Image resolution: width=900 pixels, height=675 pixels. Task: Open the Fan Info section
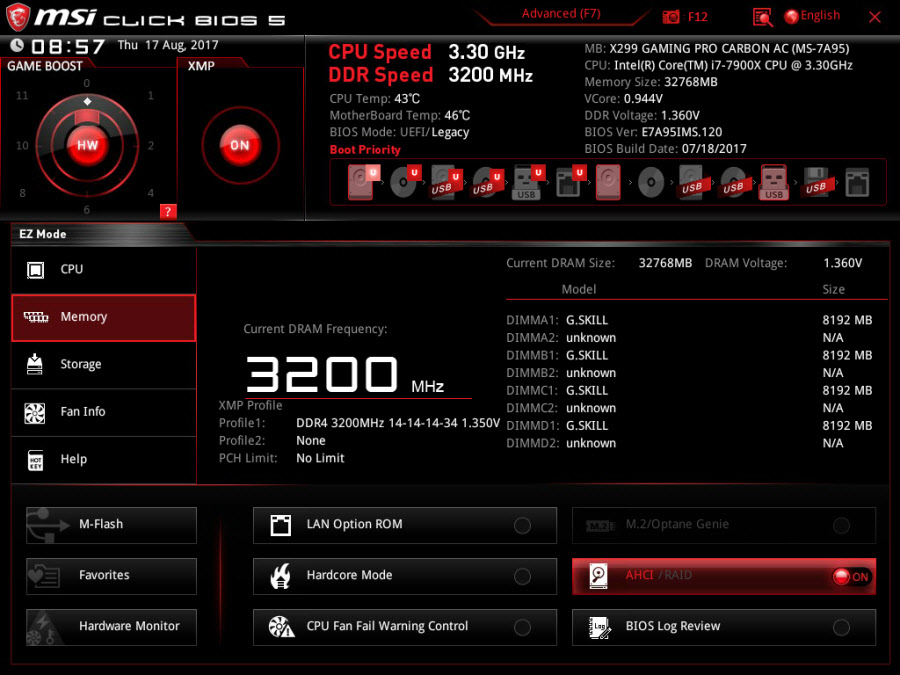pos(104,412)
